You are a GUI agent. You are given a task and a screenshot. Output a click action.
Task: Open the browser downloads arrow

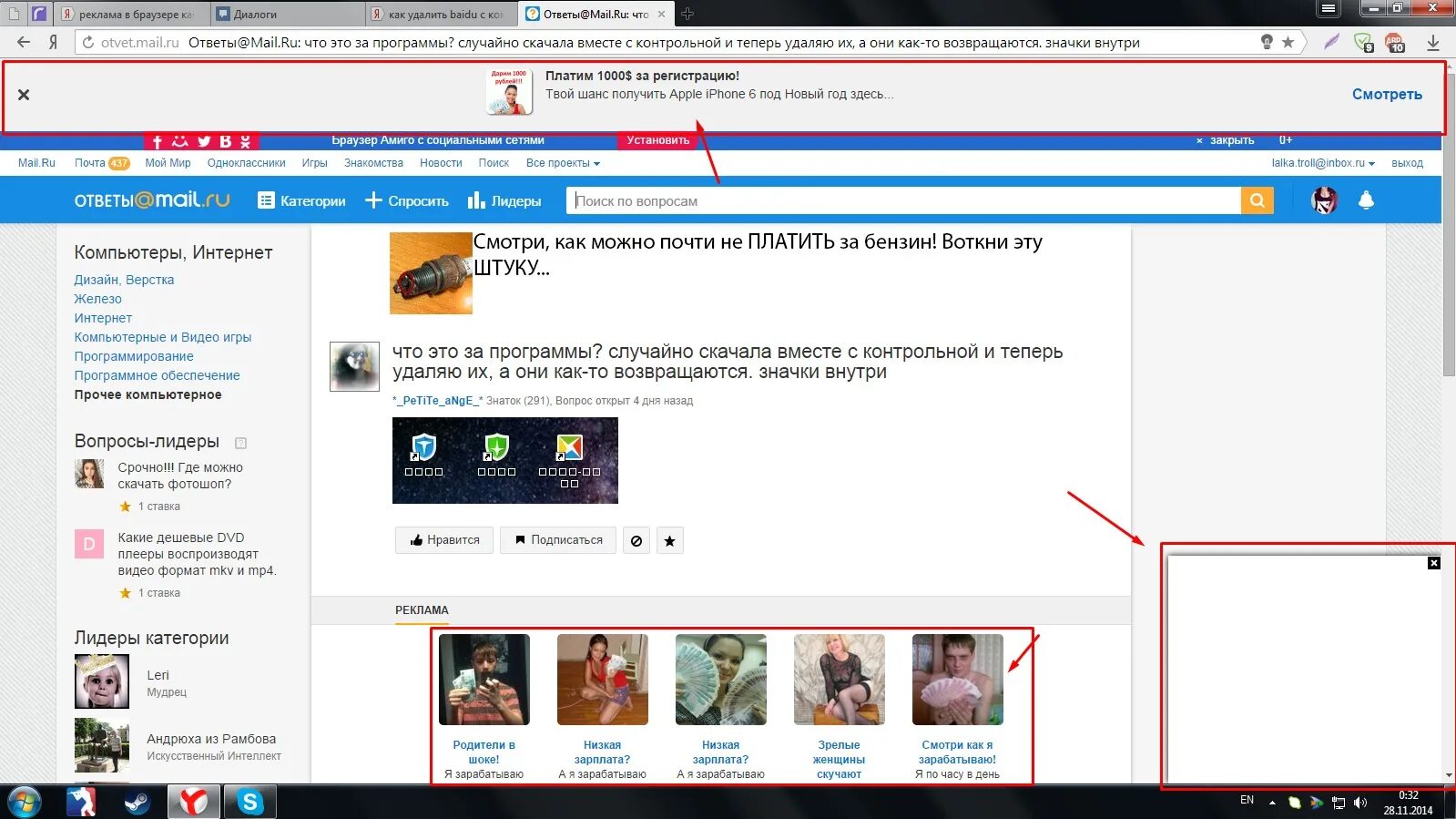pos(1432,42)
